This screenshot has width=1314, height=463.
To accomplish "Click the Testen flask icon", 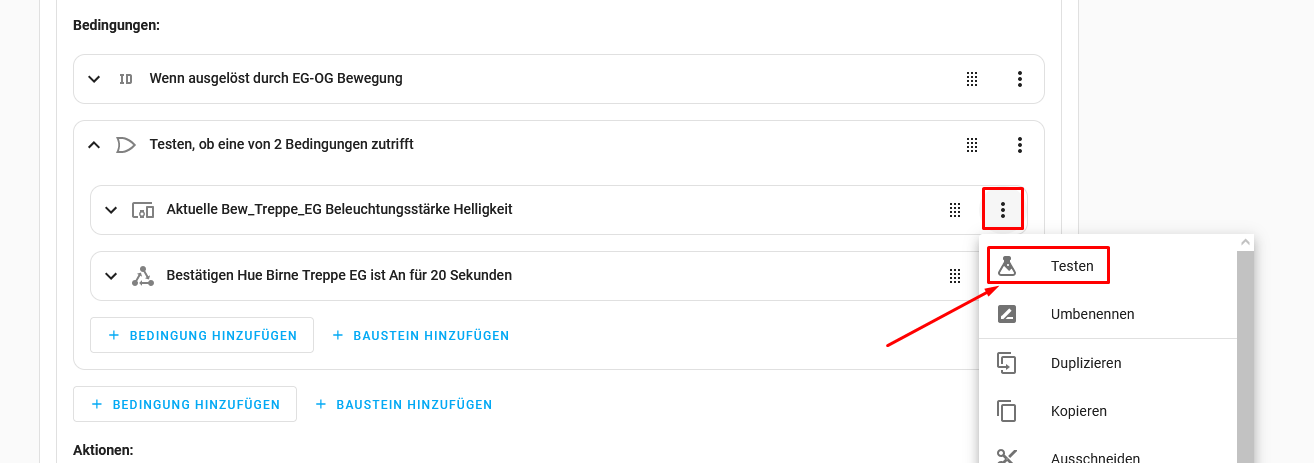I will point(1007,266).
